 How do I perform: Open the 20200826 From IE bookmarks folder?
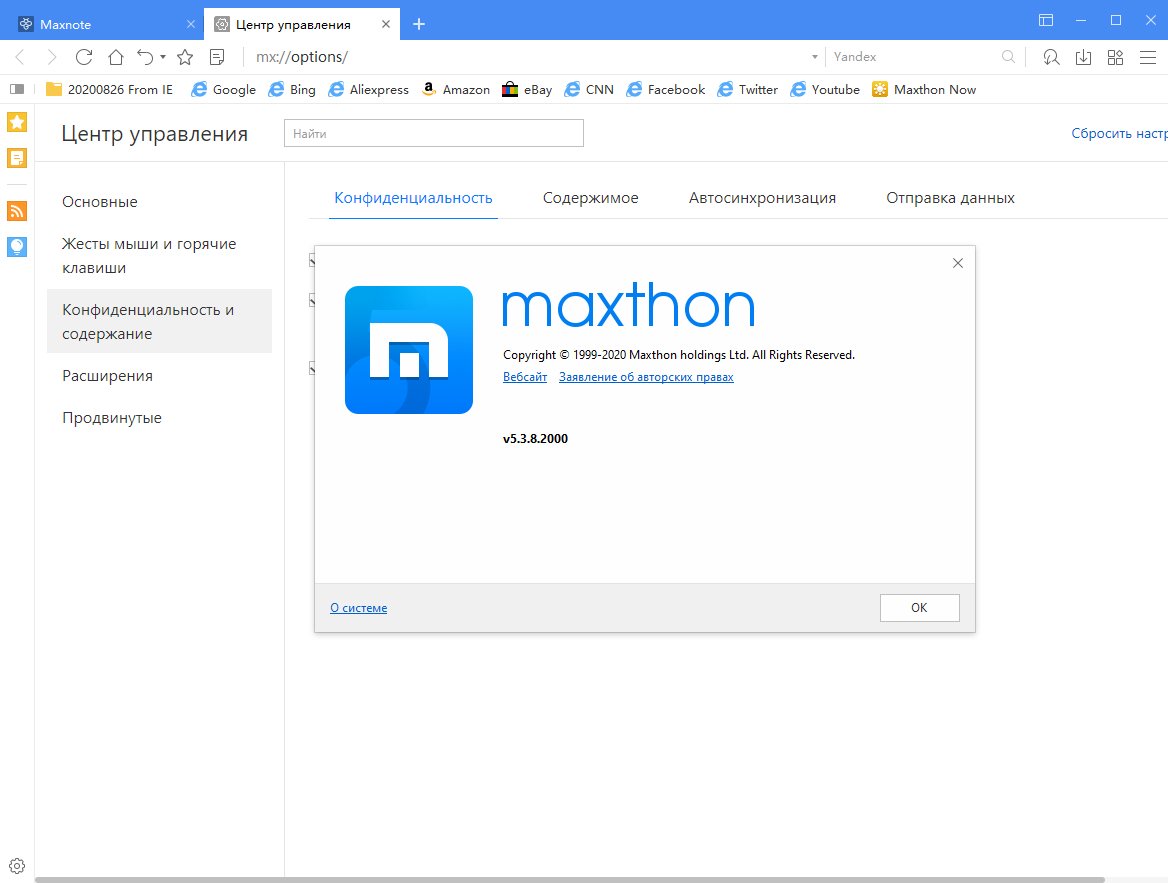tap(109, 89)
